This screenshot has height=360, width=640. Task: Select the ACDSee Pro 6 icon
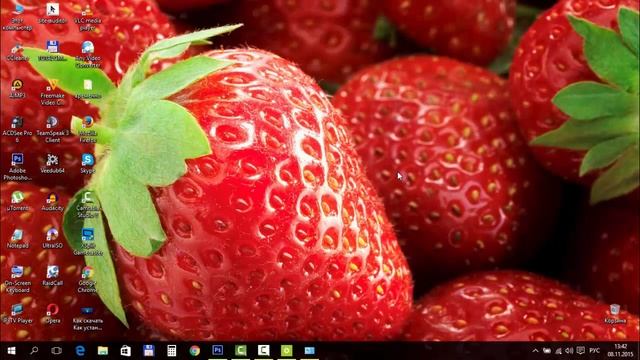click(17, 130)
